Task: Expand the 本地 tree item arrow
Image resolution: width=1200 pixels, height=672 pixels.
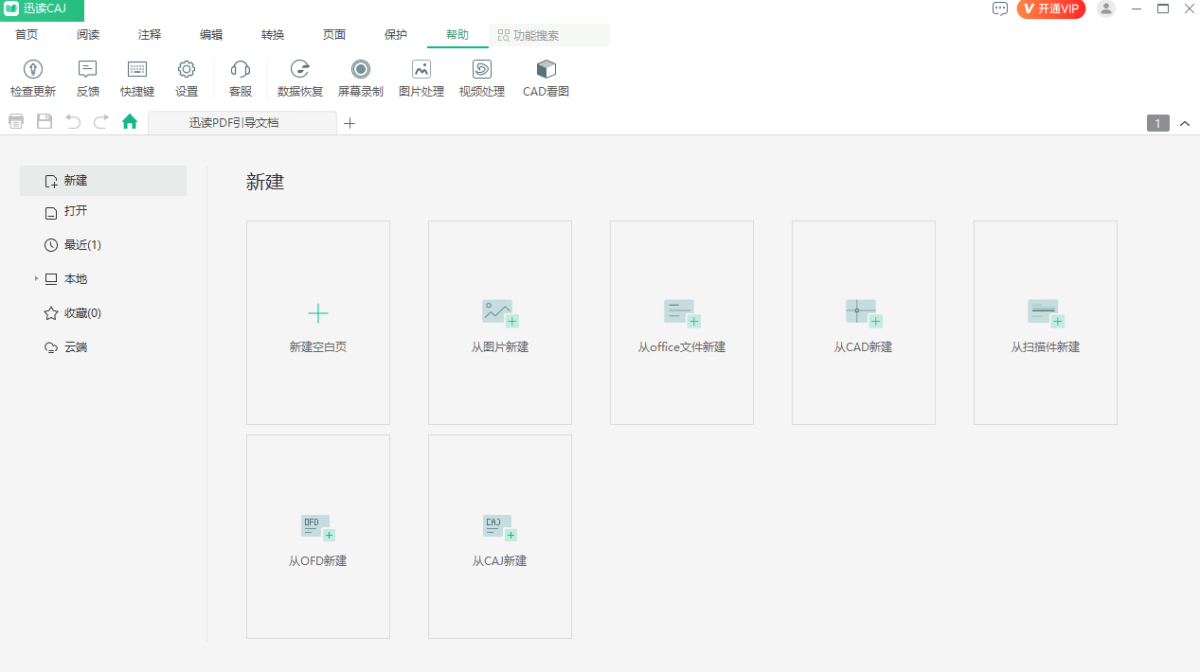Action: [36, 279]
